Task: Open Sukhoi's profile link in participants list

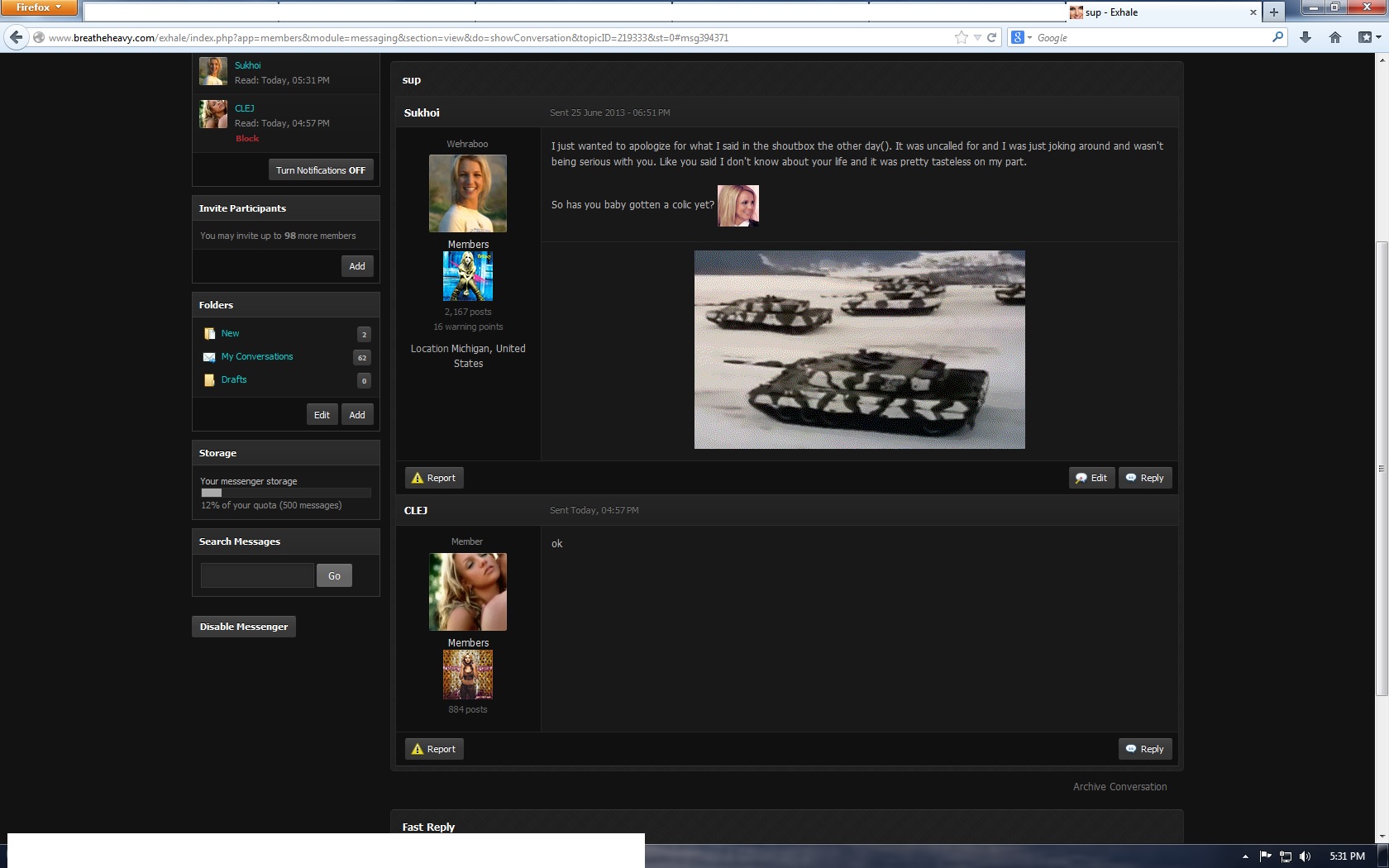Action: coord(247,65)
